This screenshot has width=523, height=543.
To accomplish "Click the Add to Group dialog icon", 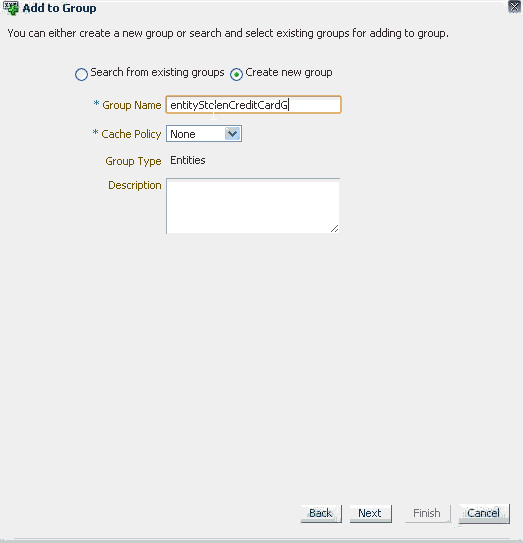I will point(11,8).
